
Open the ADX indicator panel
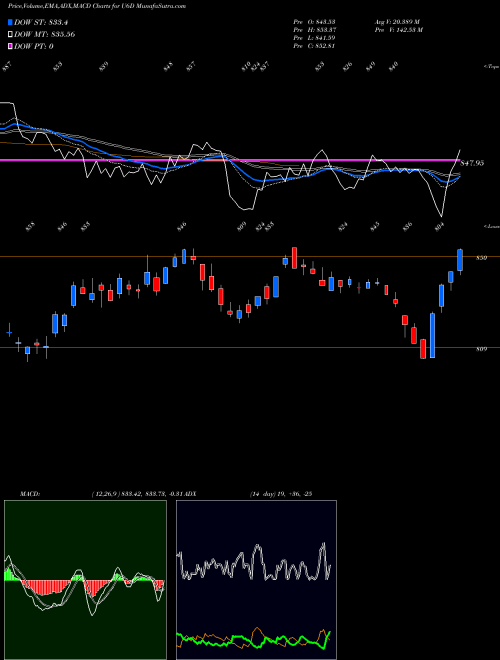(x=256, y=580)
